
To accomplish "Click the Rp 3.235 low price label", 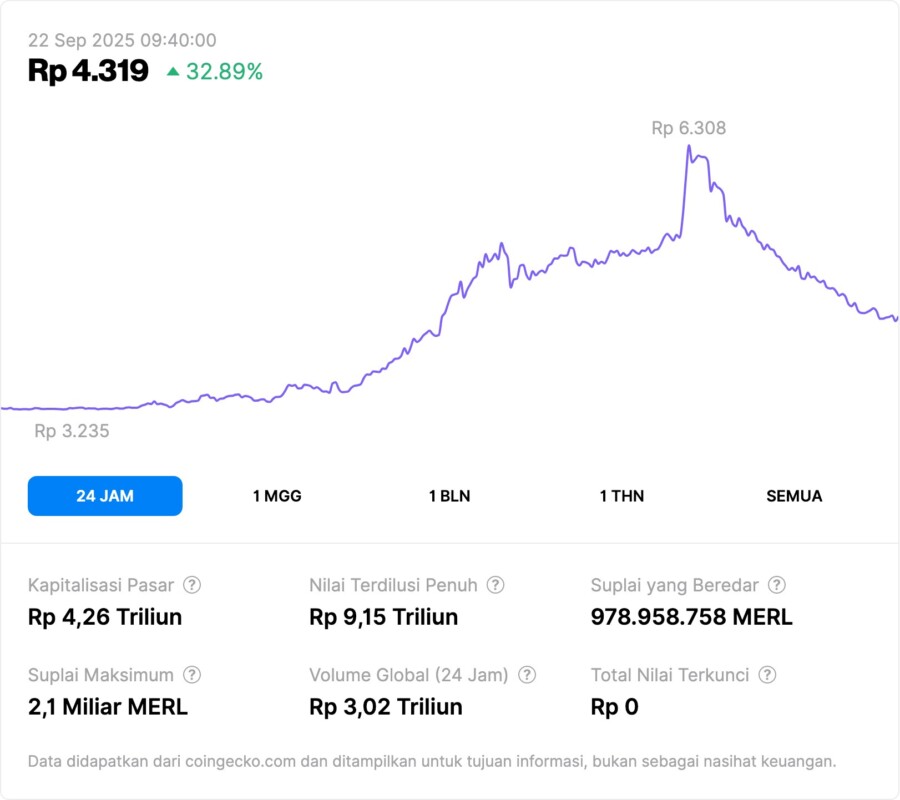I will tap(72, 432).
